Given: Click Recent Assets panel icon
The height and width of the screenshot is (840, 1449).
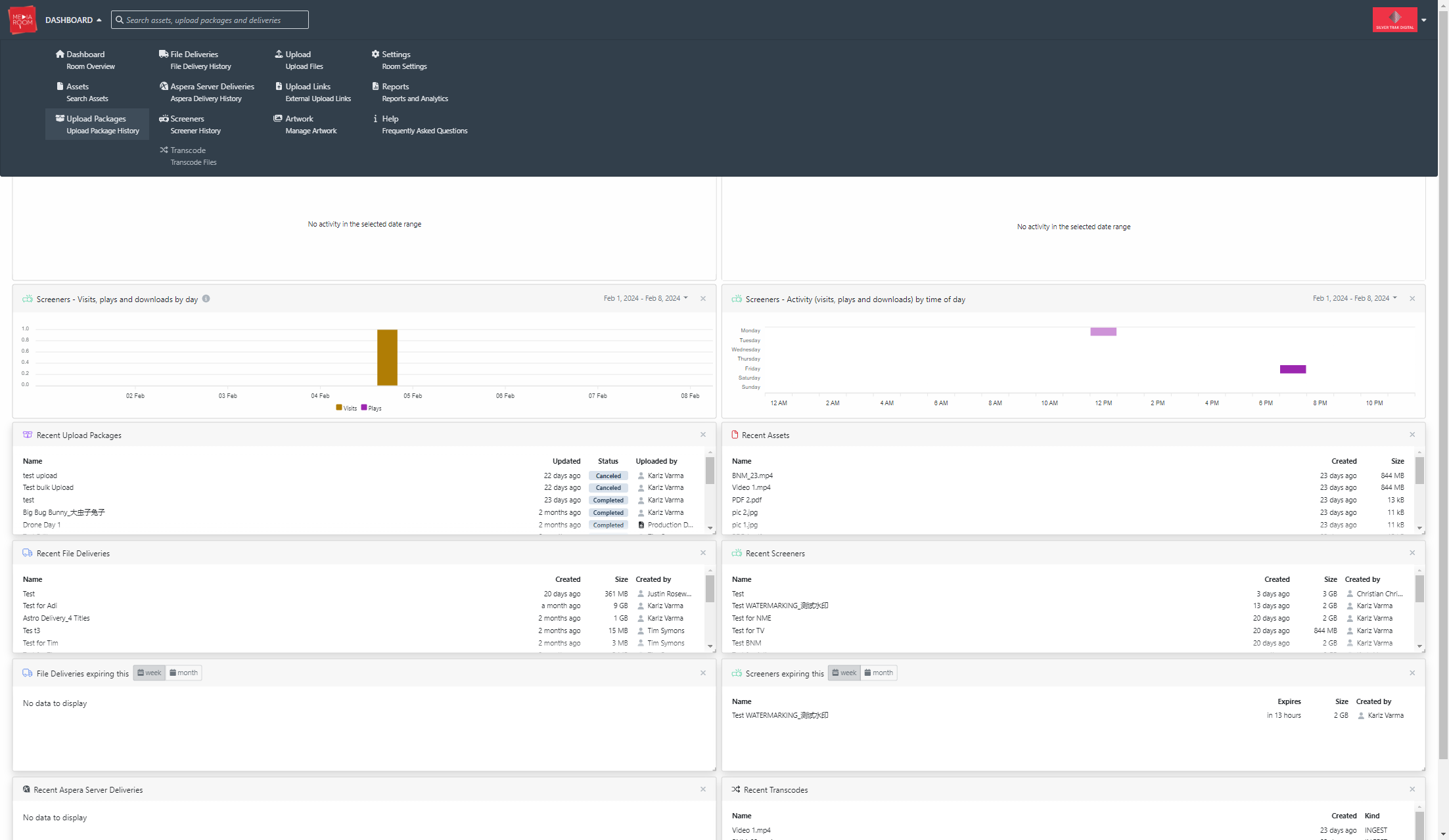Looking at the screenshot, I should (x=735, y=435).
